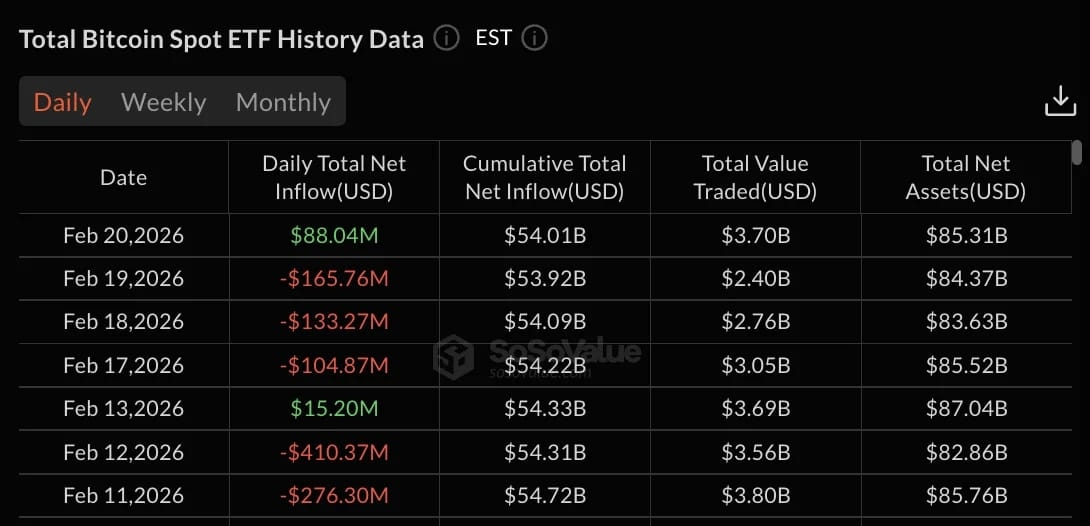1090x526 pixels.
Task: Click the info icon beside the history title
Action: tap(446, 39)
